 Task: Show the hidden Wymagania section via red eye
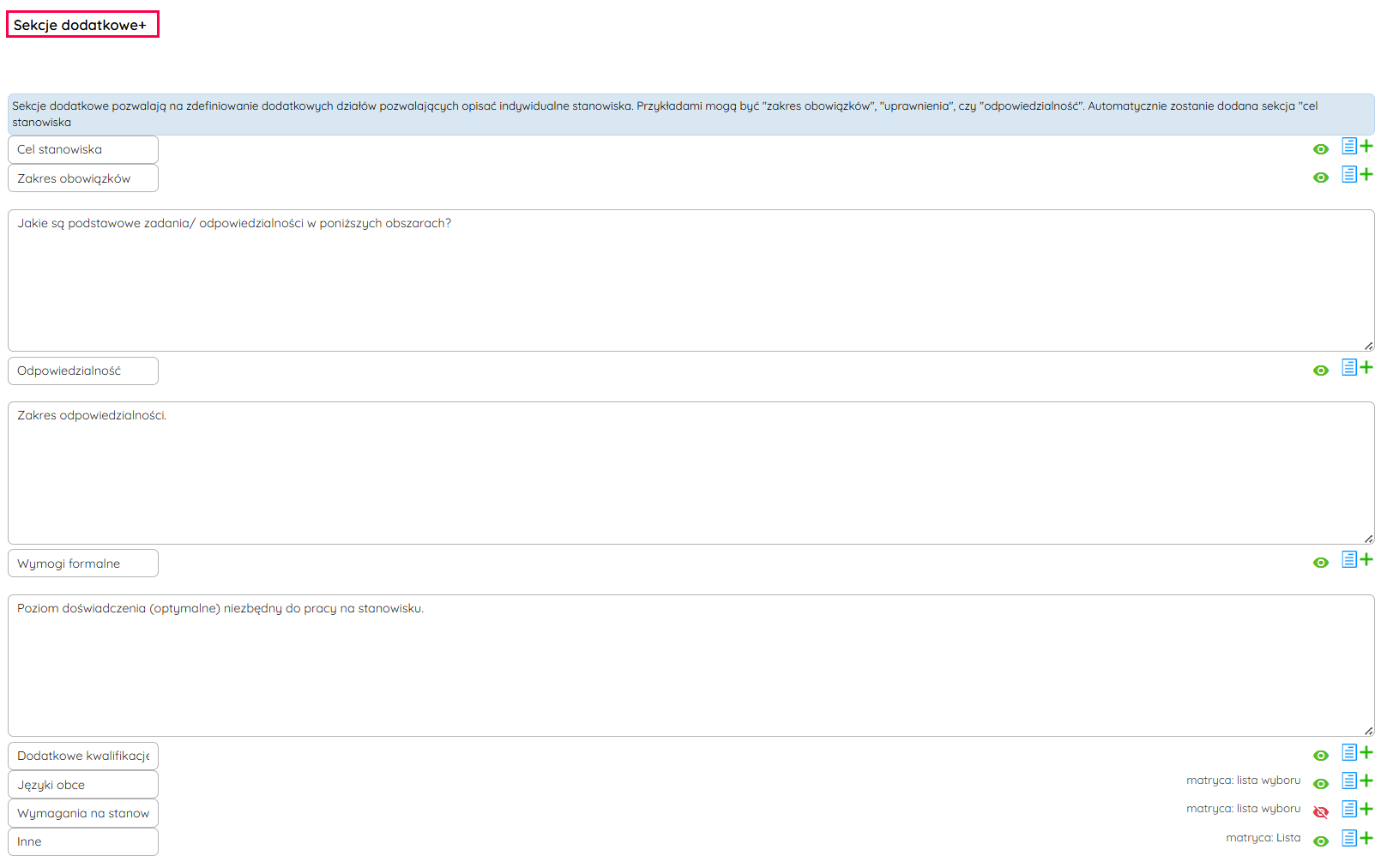[1321, 811]
